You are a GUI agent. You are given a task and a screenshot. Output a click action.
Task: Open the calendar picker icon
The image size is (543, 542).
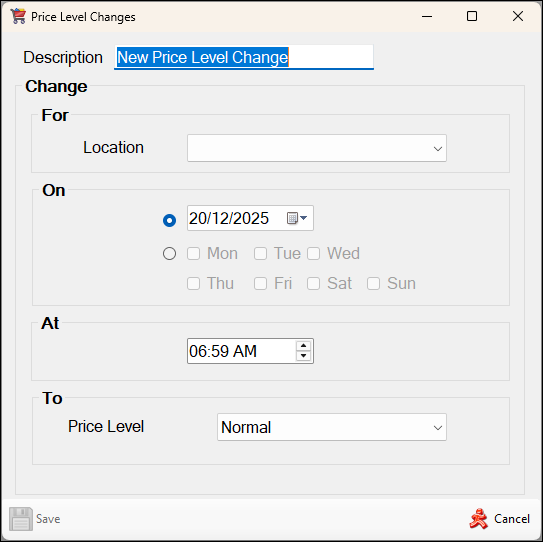tap(297, 218)
